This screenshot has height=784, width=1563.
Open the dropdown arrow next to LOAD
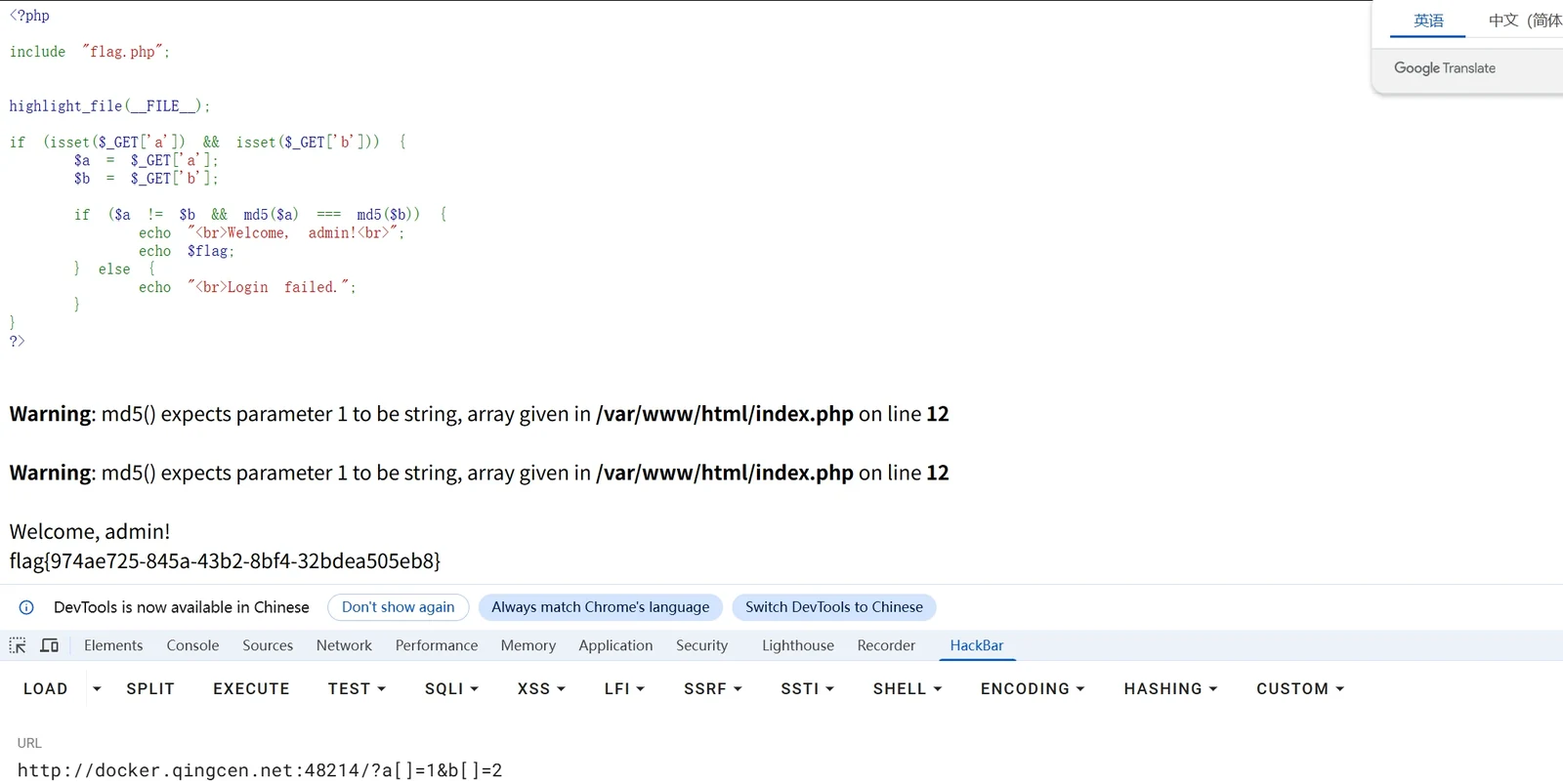97,689
